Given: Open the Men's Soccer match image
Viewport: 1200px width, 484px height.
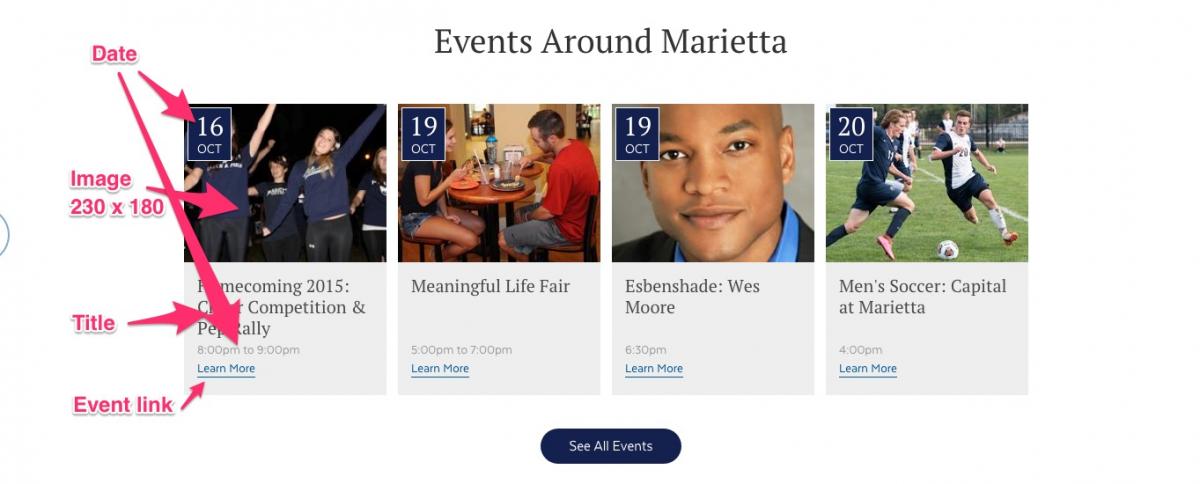Looking at the screenshot, I should (x=927, y=183).
